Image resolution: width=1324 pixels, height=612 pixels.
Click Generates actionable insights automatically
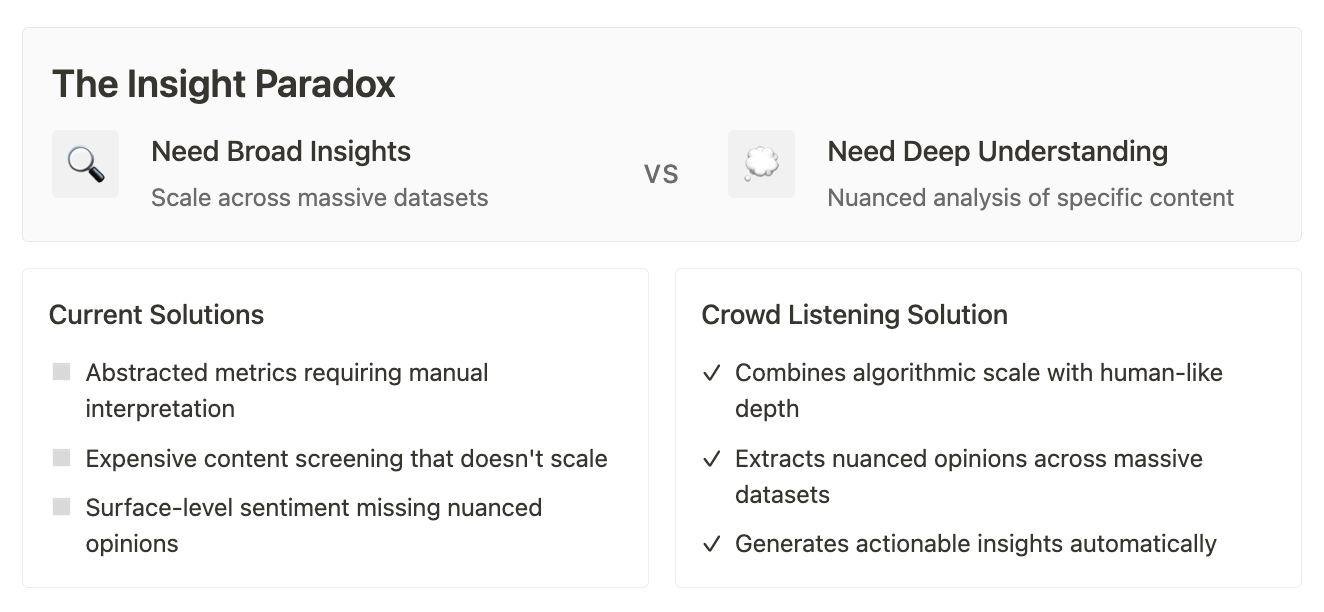pyautogui.click(x=976, y=544)
